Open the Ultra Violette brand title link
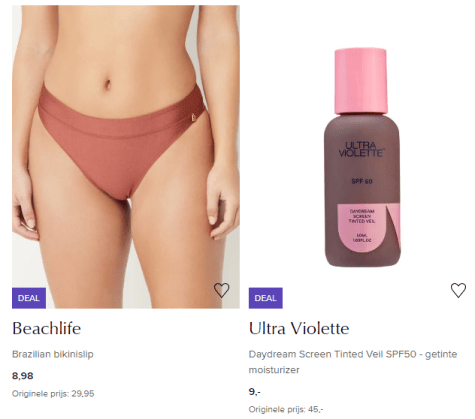 click(299, 328)
